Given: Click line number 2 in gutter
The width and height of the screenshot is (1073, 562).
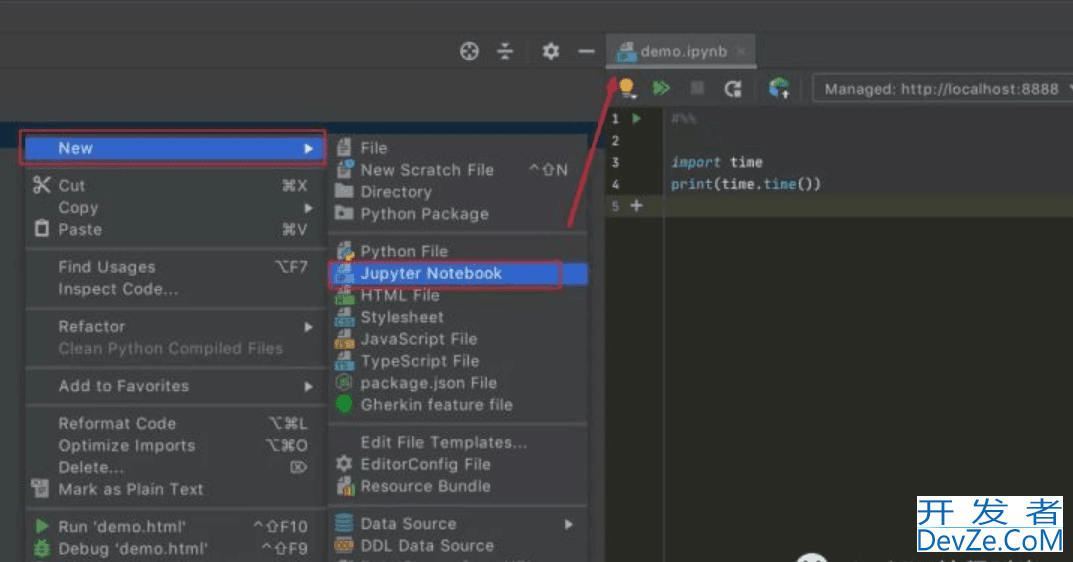Looking at the screenshot, I should 615,140.
